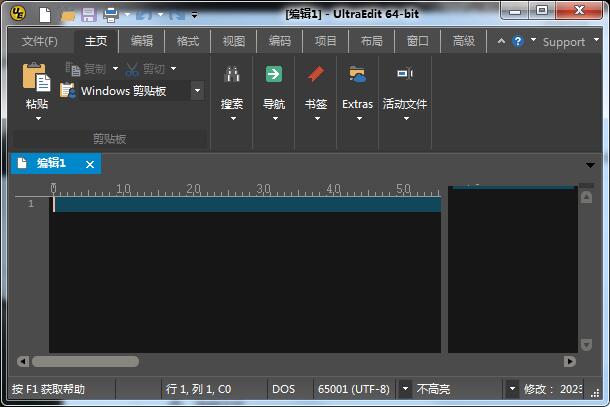This screenshot has width=610, height=407.
Task: Open the document tab list dropdown
Action: [x=590, y=165]
